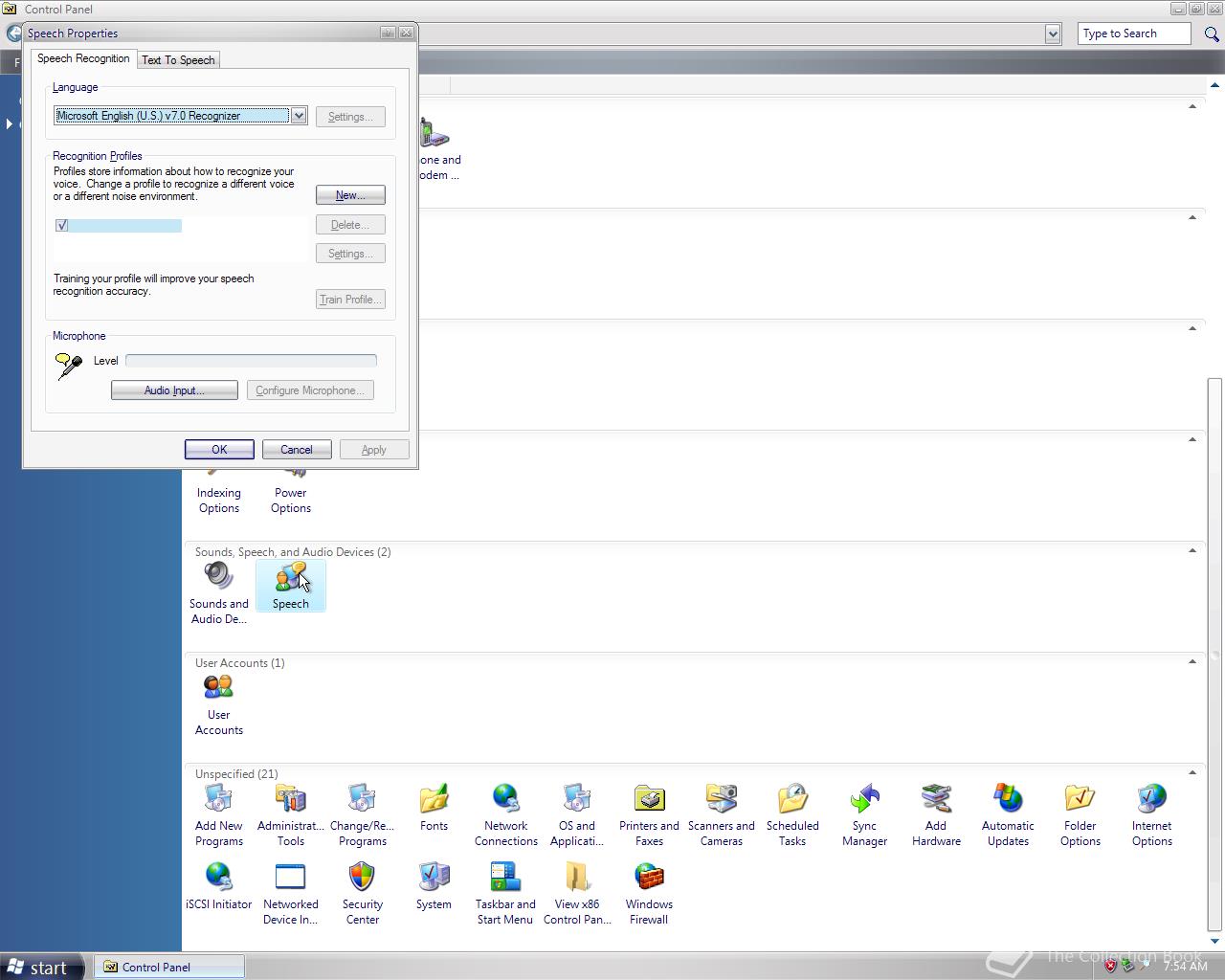Click Cancel in Speech Properties
1225x980 pixels.
pyautogui.click(x=297, y=450)
